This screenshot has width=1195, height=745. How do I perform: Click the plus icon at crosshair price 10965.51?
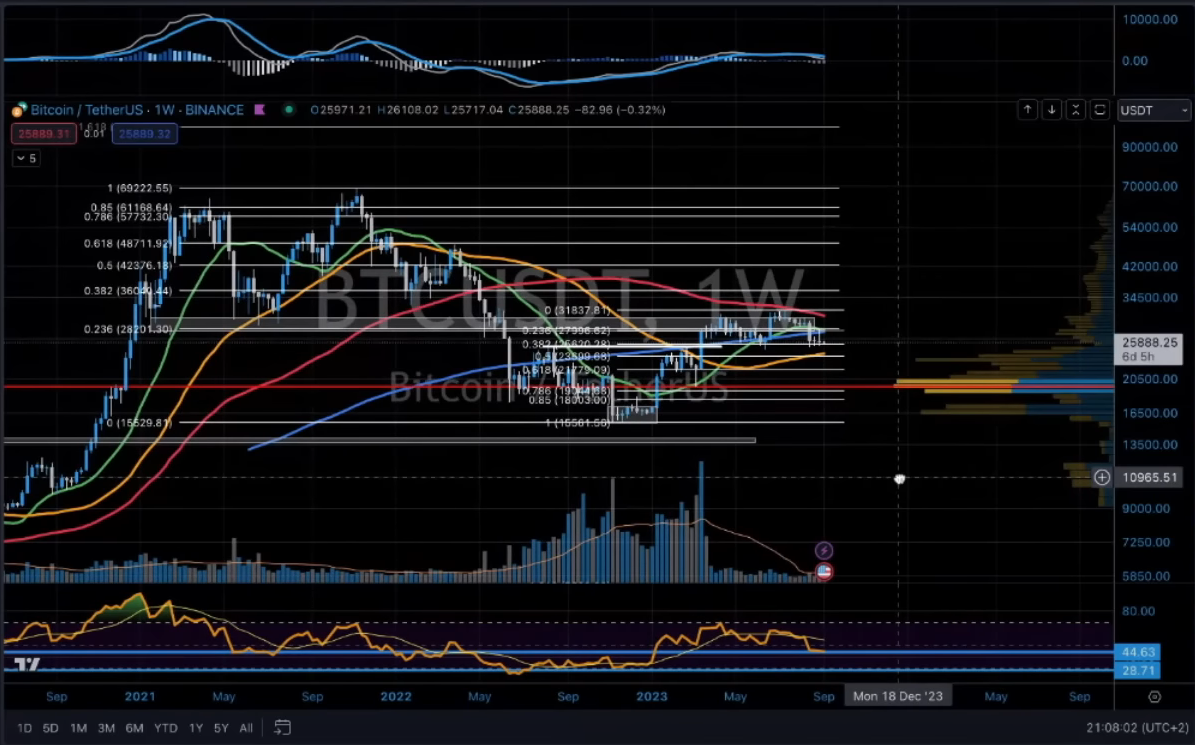tap(1102, 478)
